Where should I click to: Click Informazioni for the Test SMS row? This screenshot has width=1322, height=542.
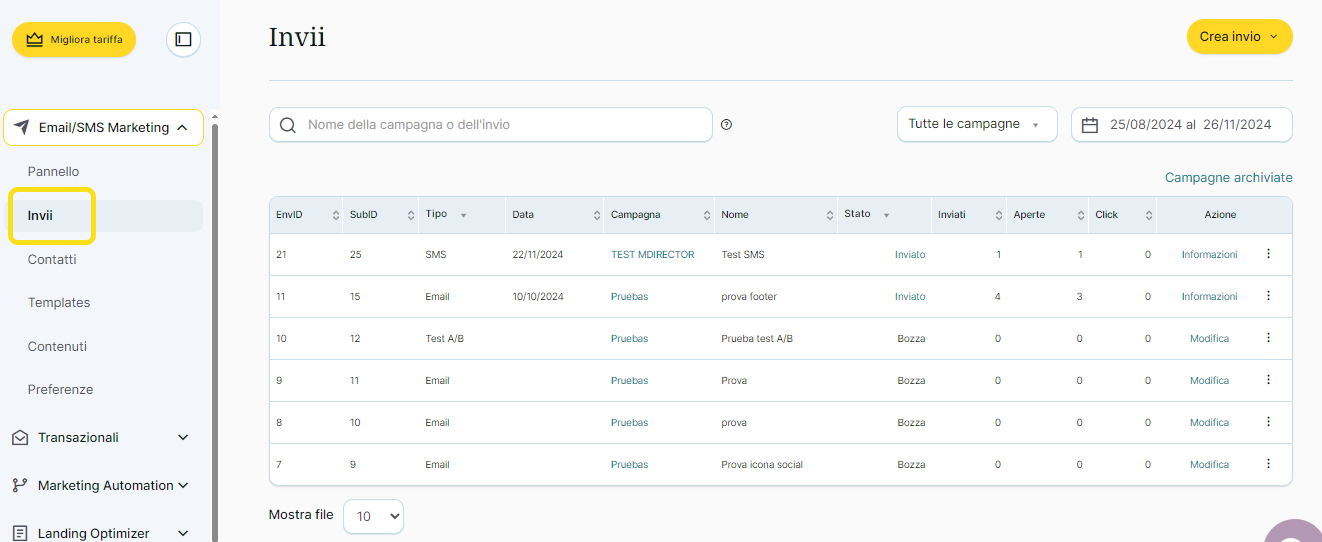coord(1209,255)
